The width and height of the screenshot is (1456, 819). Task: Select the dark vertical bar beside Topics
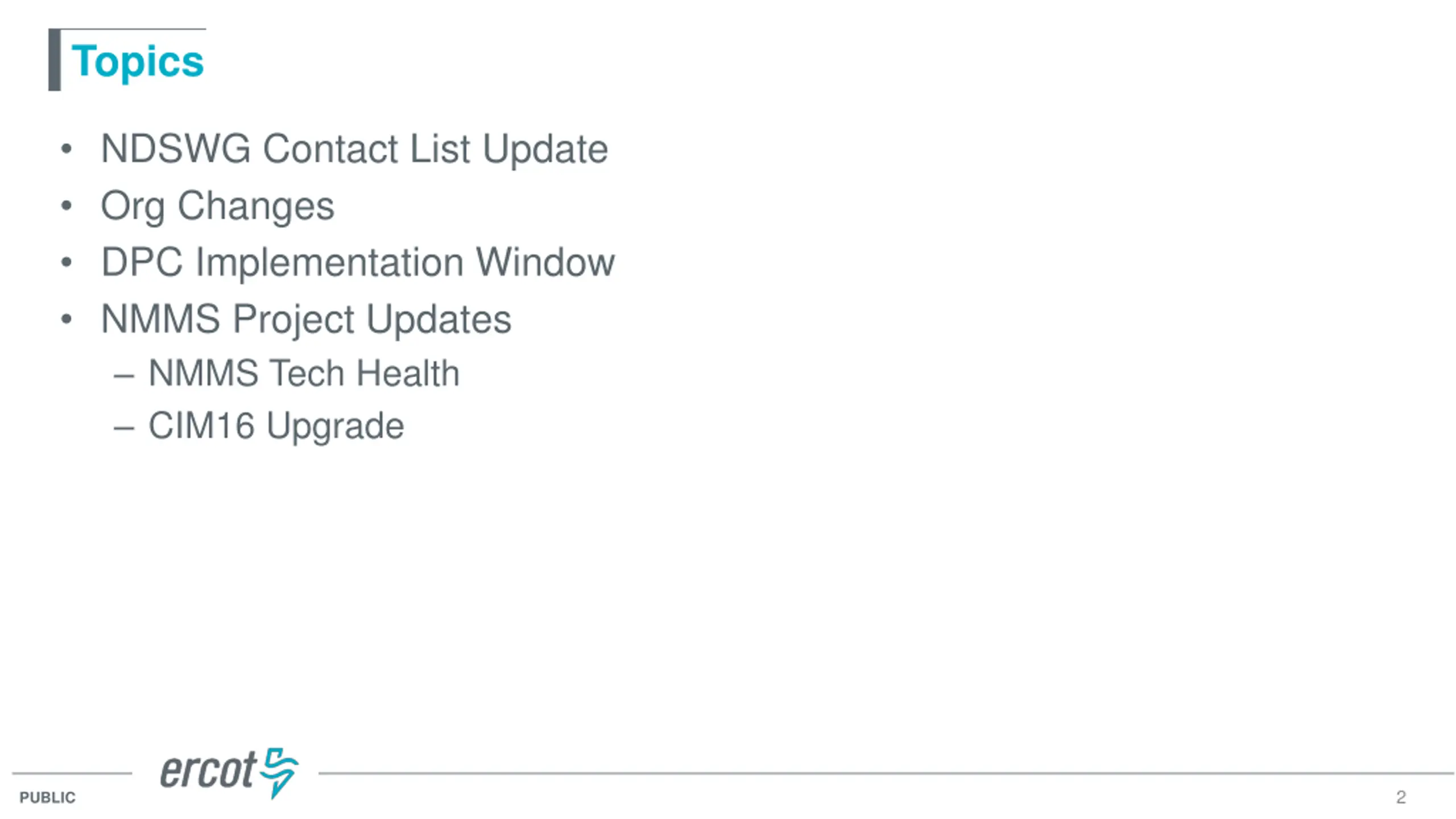(x=55, y=60)
